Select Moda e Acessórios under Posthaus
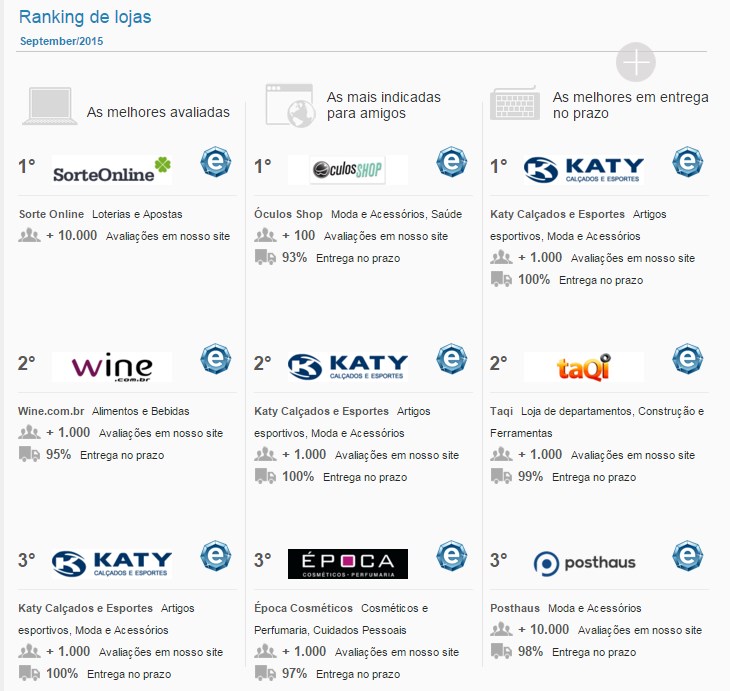The height and width of the screenshot is (691, 730). tap(595, 608)
